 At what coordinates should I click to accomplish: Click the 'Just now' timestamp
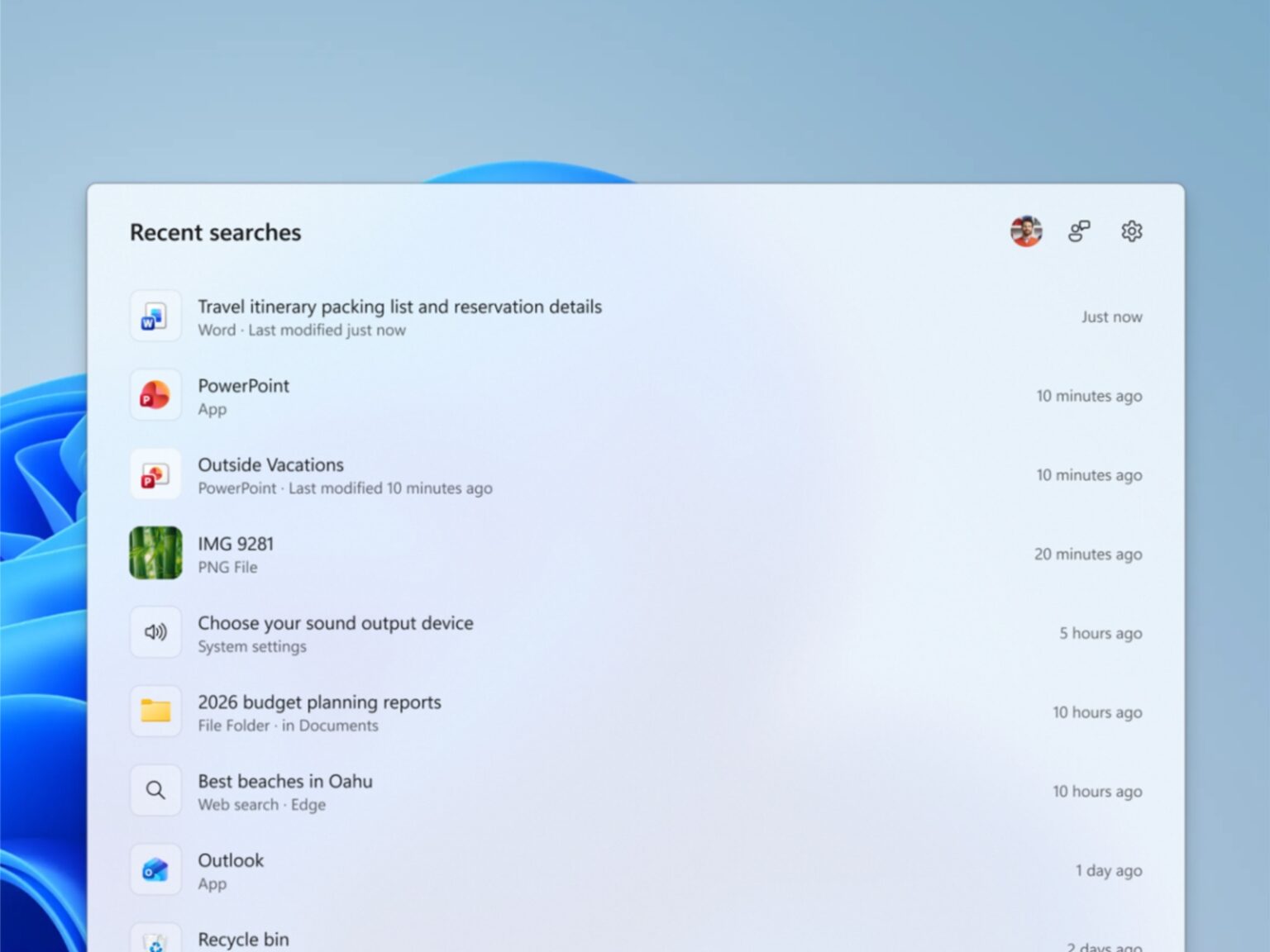1111,317
